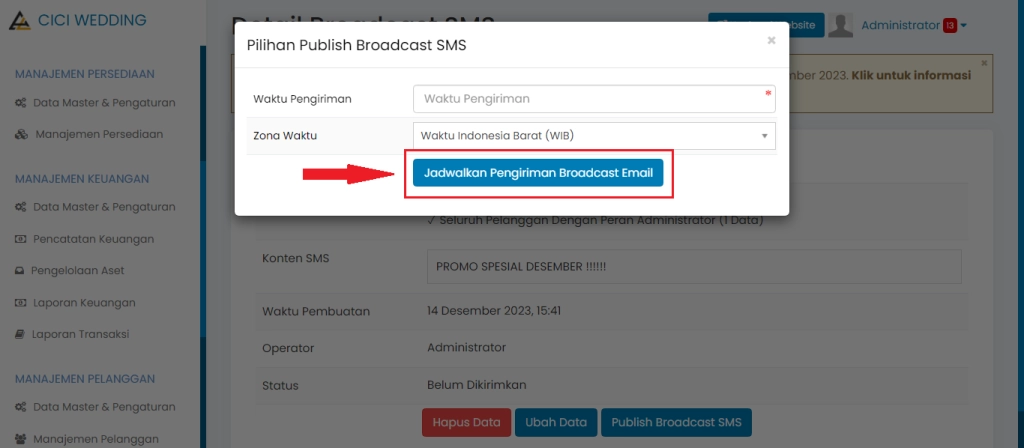Screen dimensions: 1024x448
Task: Open Data Master & Pengaturan under Manajemen Pelanggan
Action: (x=103, y=407)
